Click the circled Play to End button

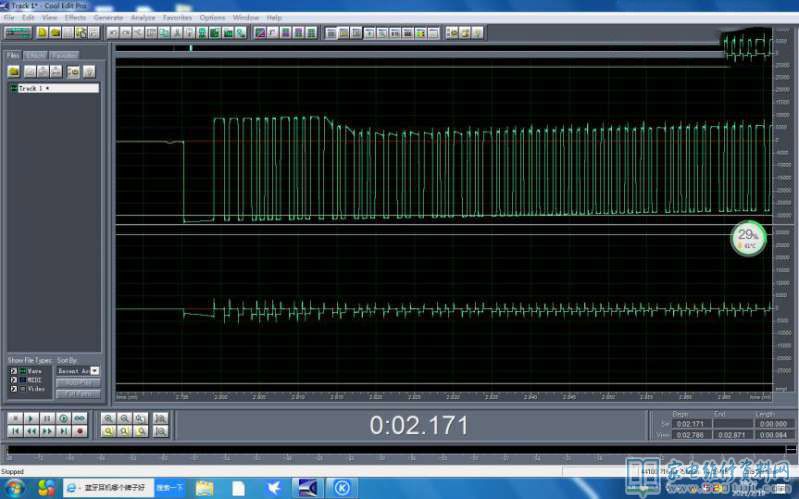coord(63,418)
